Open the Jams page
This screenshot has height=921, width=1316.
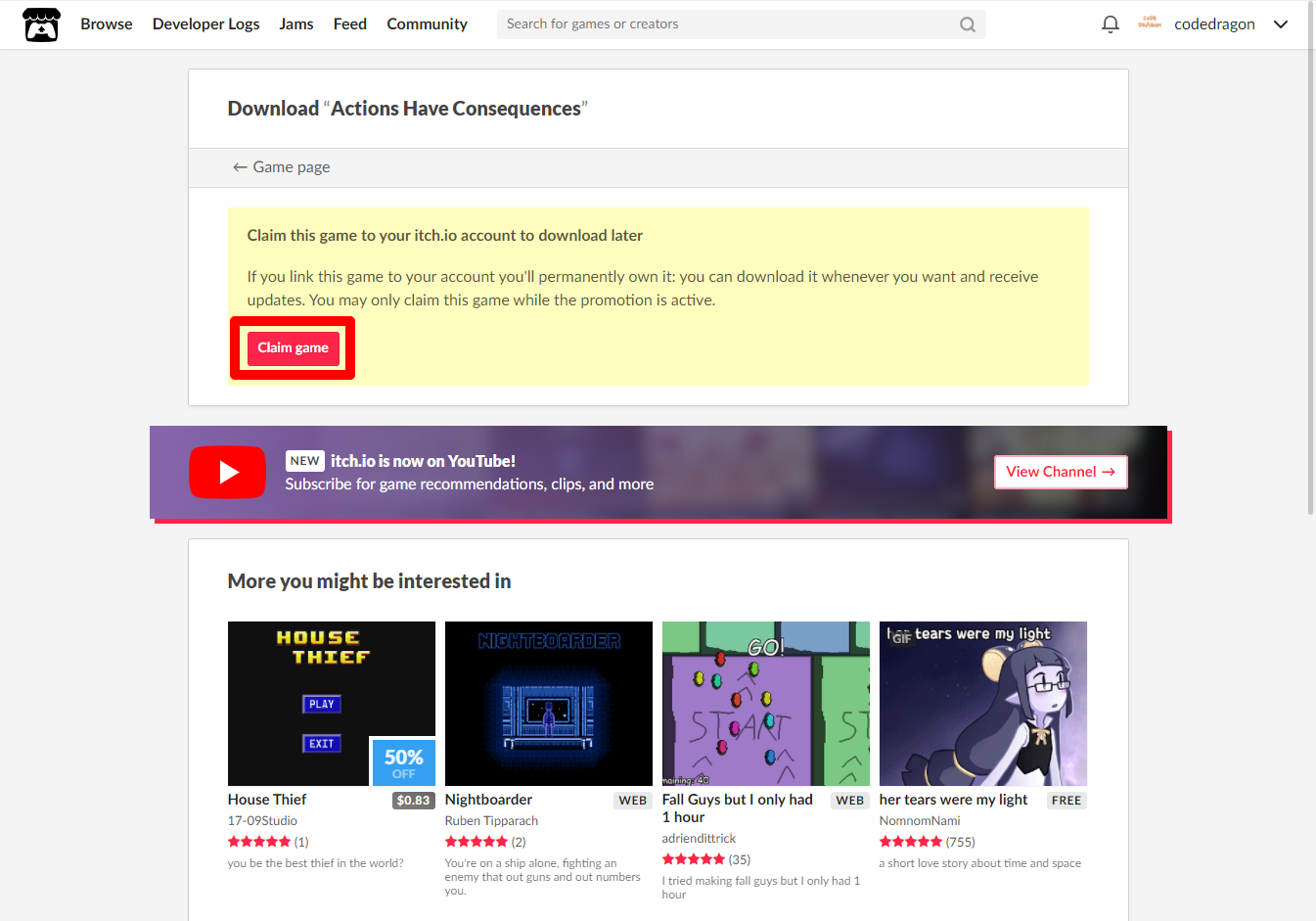click(x=296, y=24)
